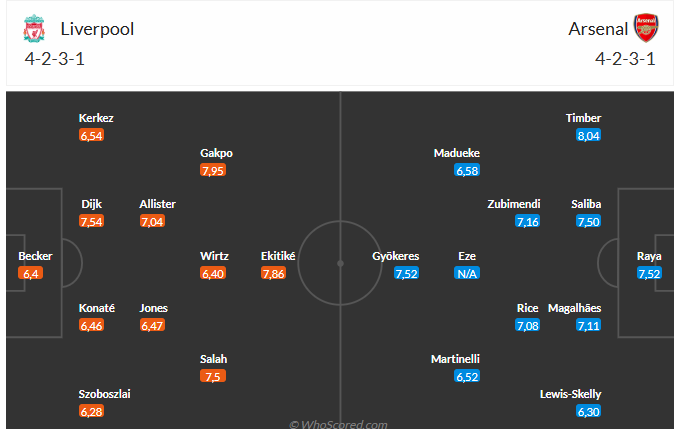Click Gakpo's 7,95 rating badge
Screen dimensions: 675x429
pyautogui.click(x=213, y=171)
